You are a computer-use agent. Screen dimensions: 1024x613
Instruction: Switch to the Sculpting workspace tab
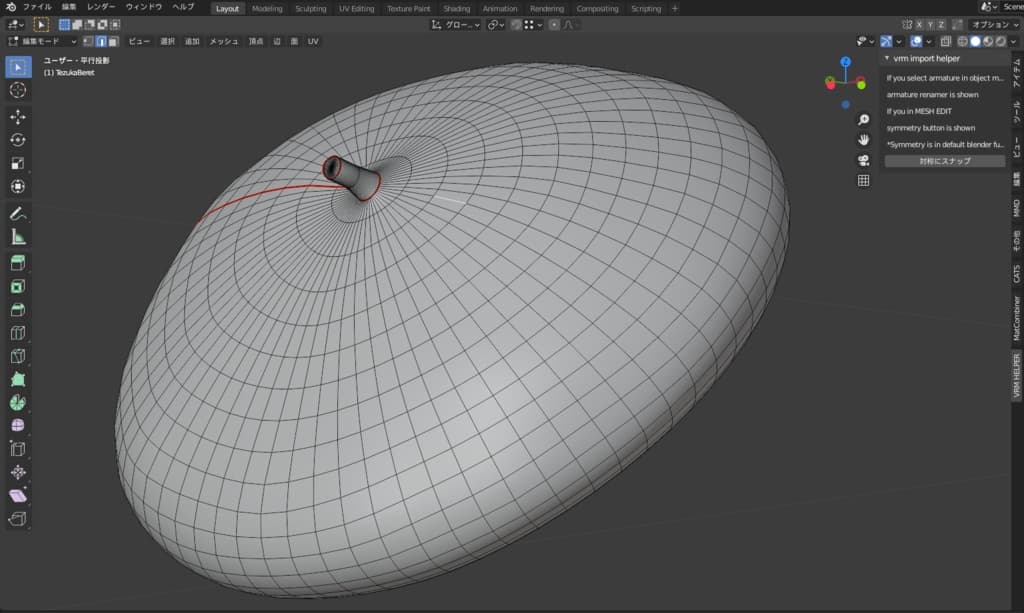pyautogui.click(x=310, y=8)
